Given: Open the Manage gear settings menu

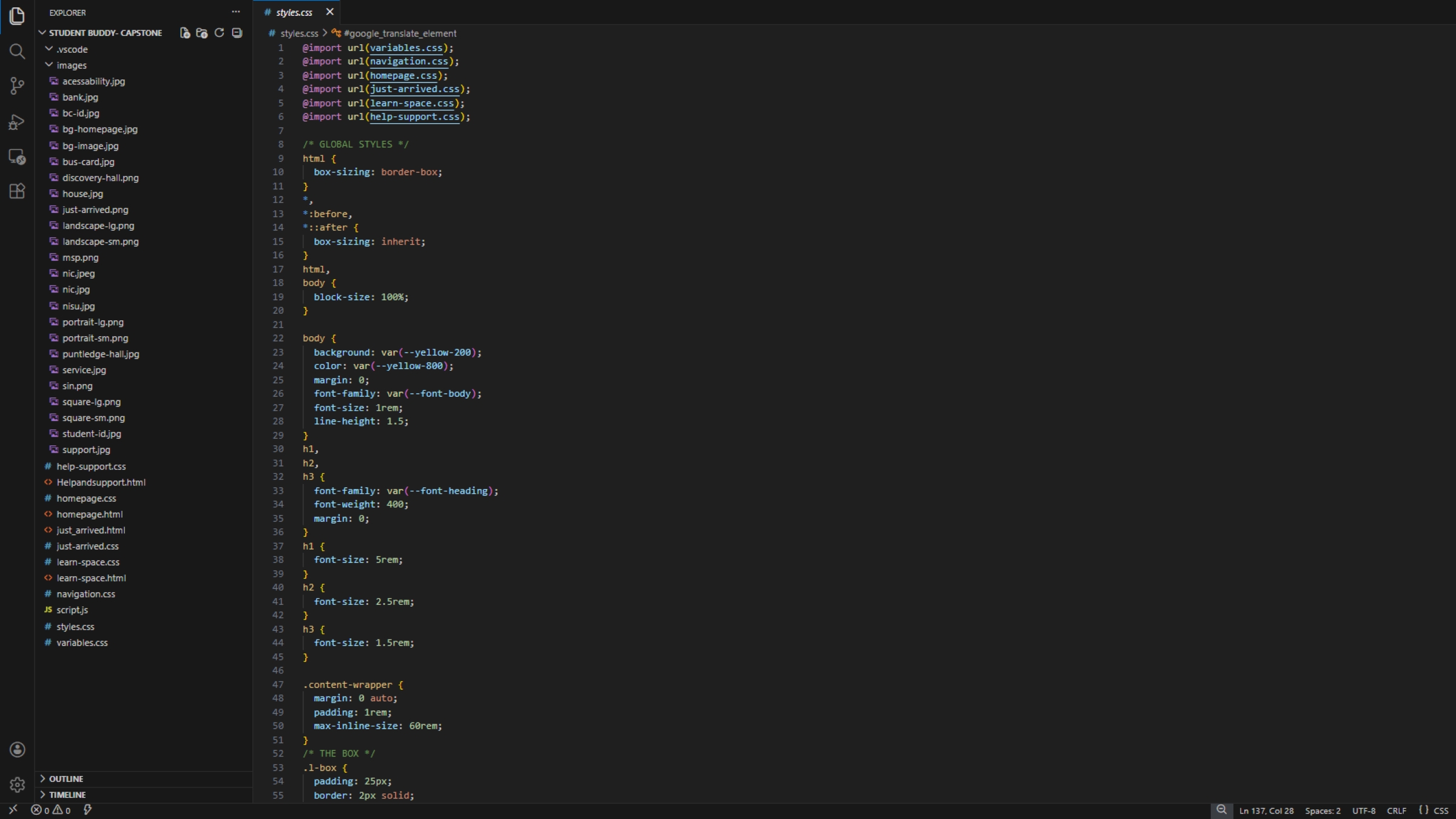Looking at the screenshot, I should tap(17, 785).
